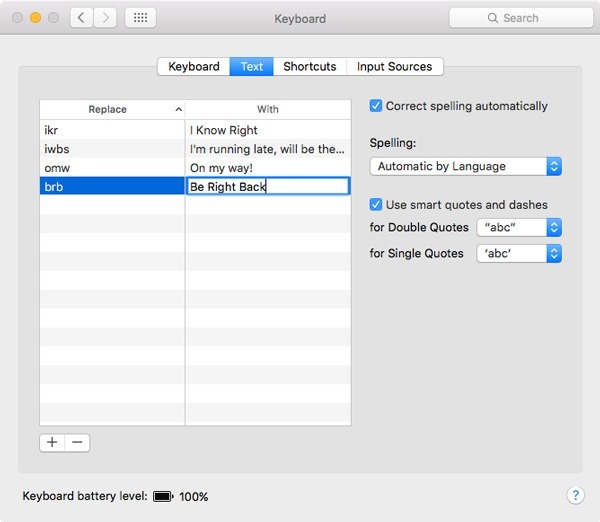Add a new text replacement with plus
Viewport: 600px width, 522px height.
pos(52,442)
